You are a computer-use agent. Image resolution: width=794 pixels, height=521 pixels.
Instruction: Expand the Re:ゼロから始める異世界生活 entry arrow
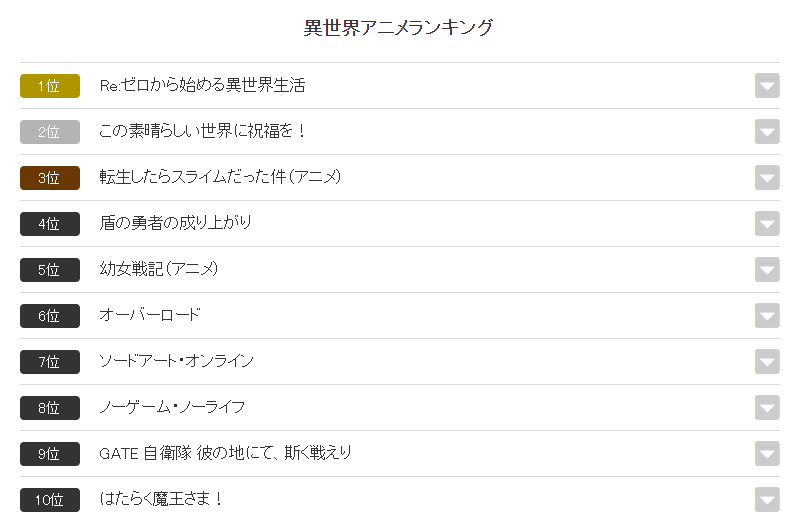coord(767,86)
